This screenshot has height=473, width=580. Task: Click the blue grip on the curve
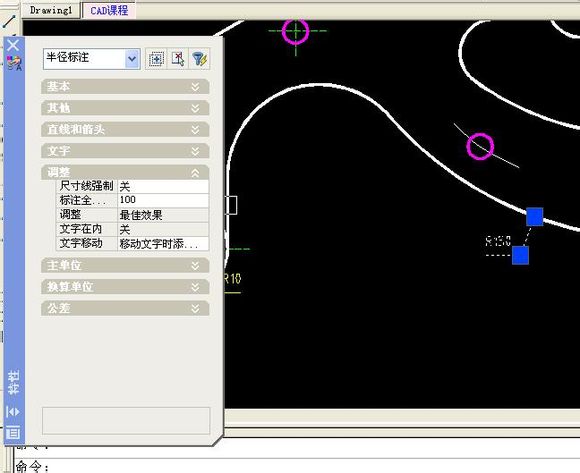[535, 216]
